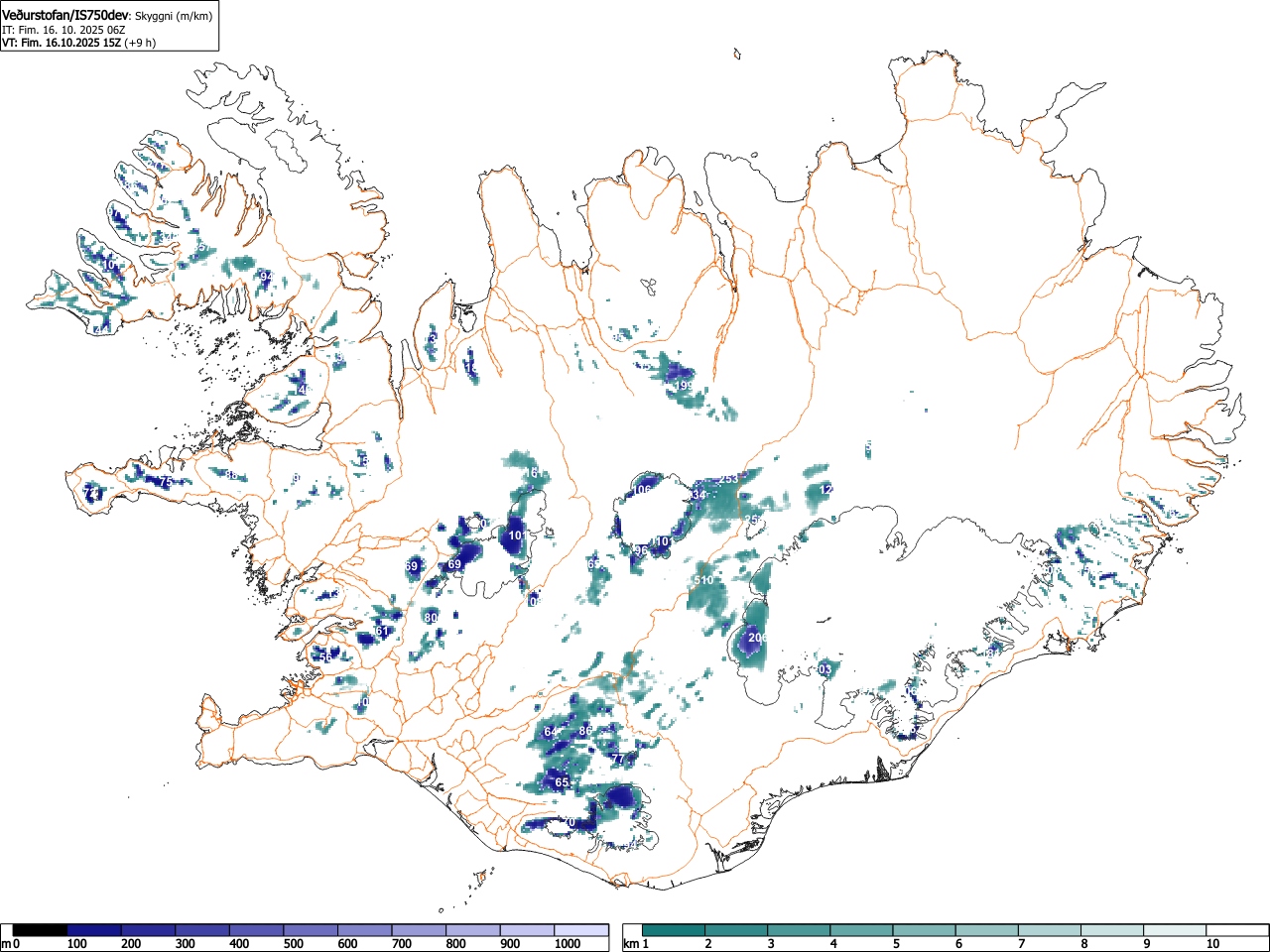Viewport: 1270px width, 952px height.
Task: Click the 900–1000 m pale lavender legend band
Action: pyautogui.click(x=527, y=930)
